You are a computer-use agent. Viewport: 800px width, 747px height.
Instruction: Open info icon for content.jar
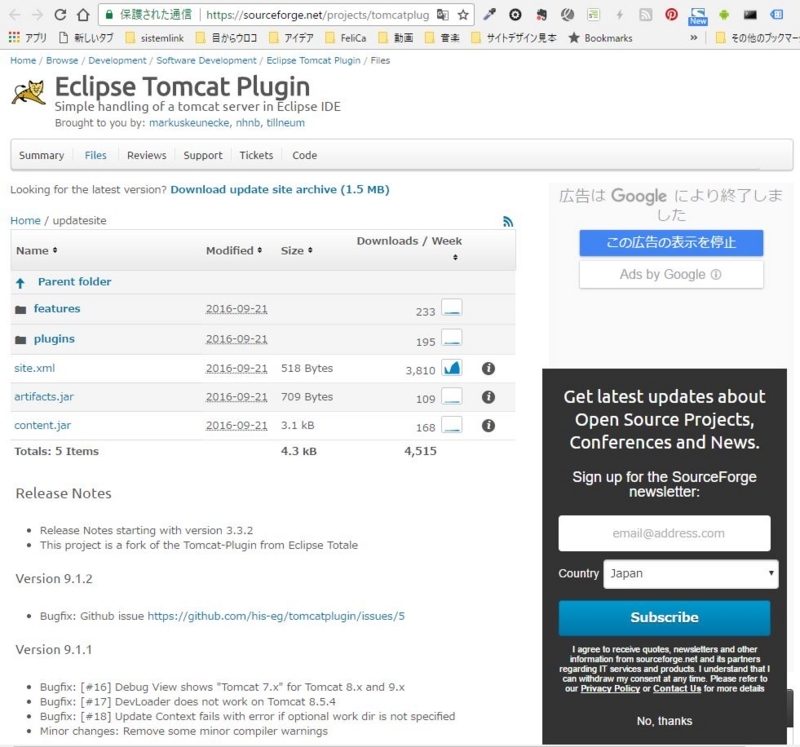click(x=488, y=426)
